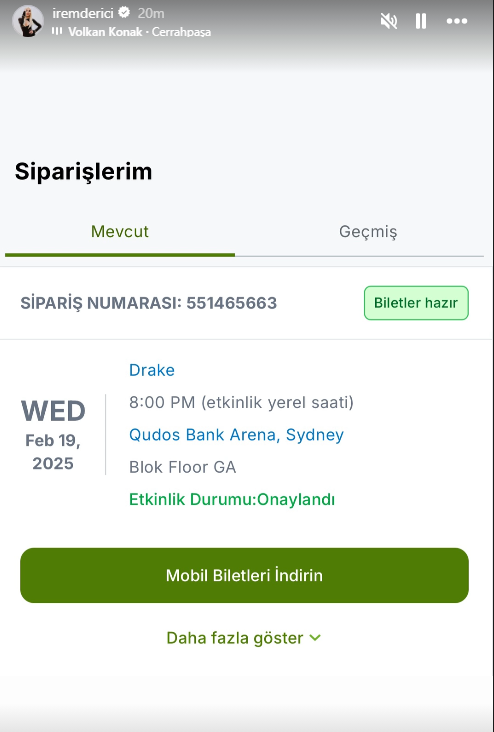Click Mobil Biletleri İndirin button

[x=244, y=575]
